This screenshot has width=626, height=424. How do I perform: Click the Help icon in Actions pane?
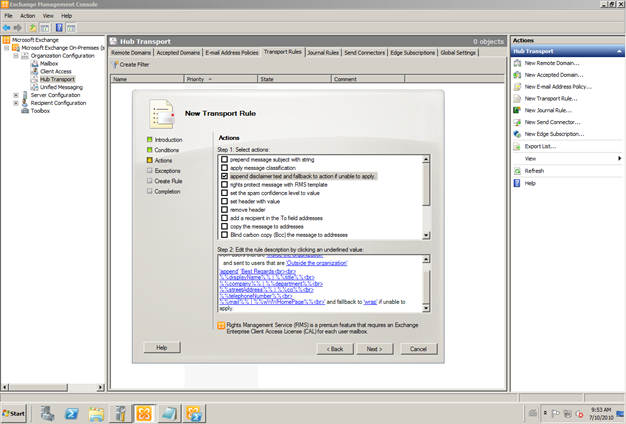[x=517, y=183]
